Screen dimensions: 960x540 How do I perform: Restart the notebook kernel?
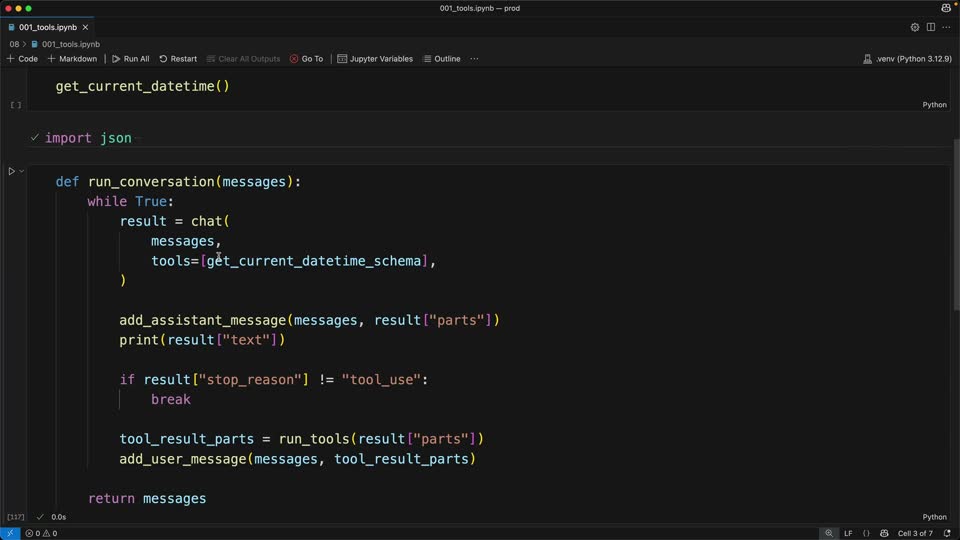coord(178,59)
